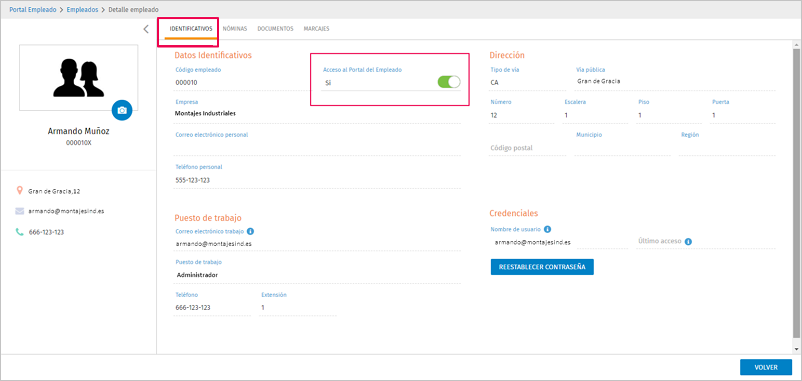
Task: Click the Escalera field
Action: [595, 116]
